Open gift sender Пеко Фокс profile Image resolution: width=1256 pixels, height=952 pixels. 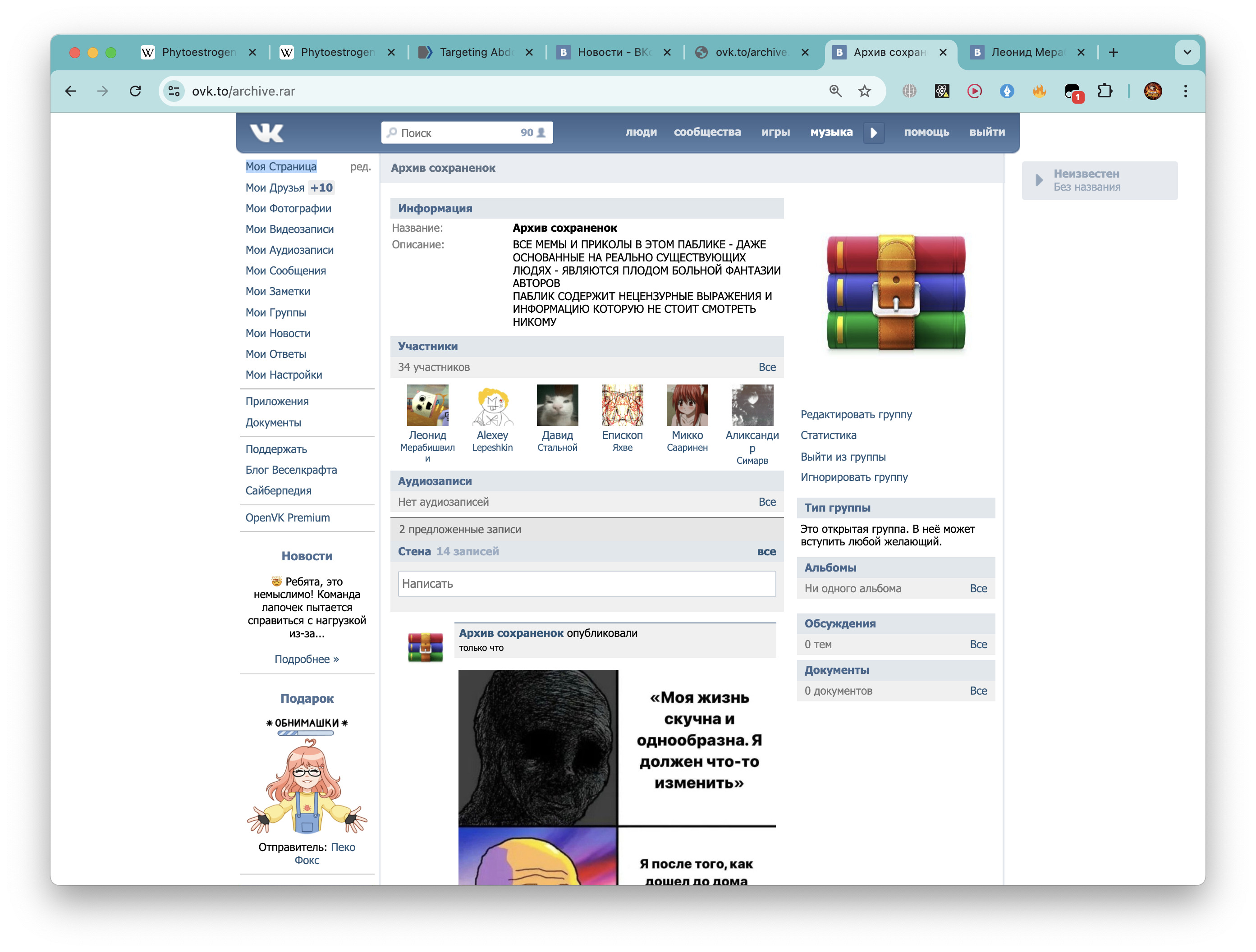[325, 853]
